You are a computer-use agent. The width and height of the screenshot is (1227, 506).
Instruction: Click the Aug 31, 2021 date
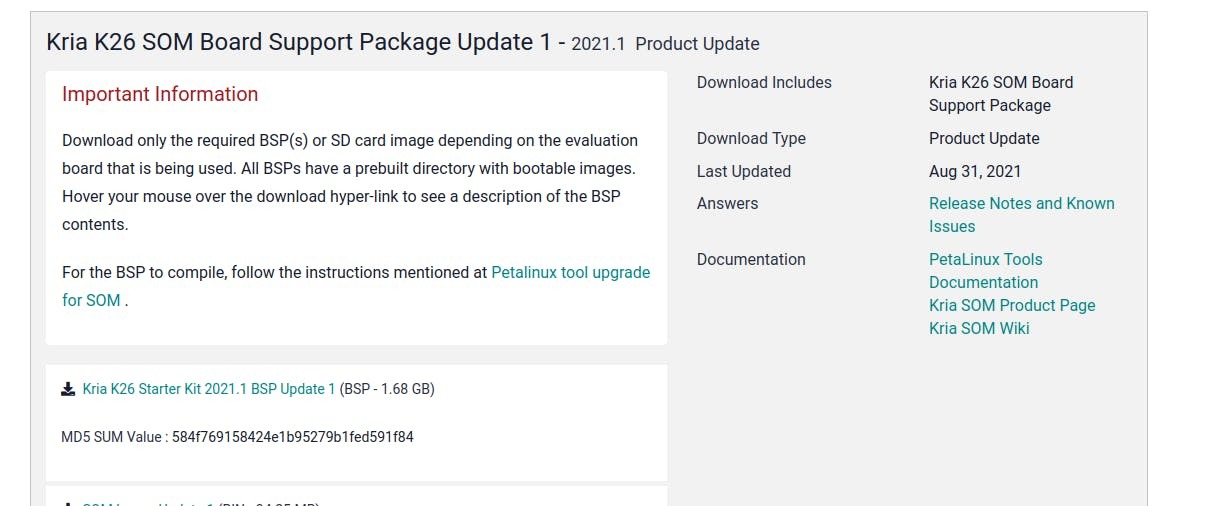(975, 171)
